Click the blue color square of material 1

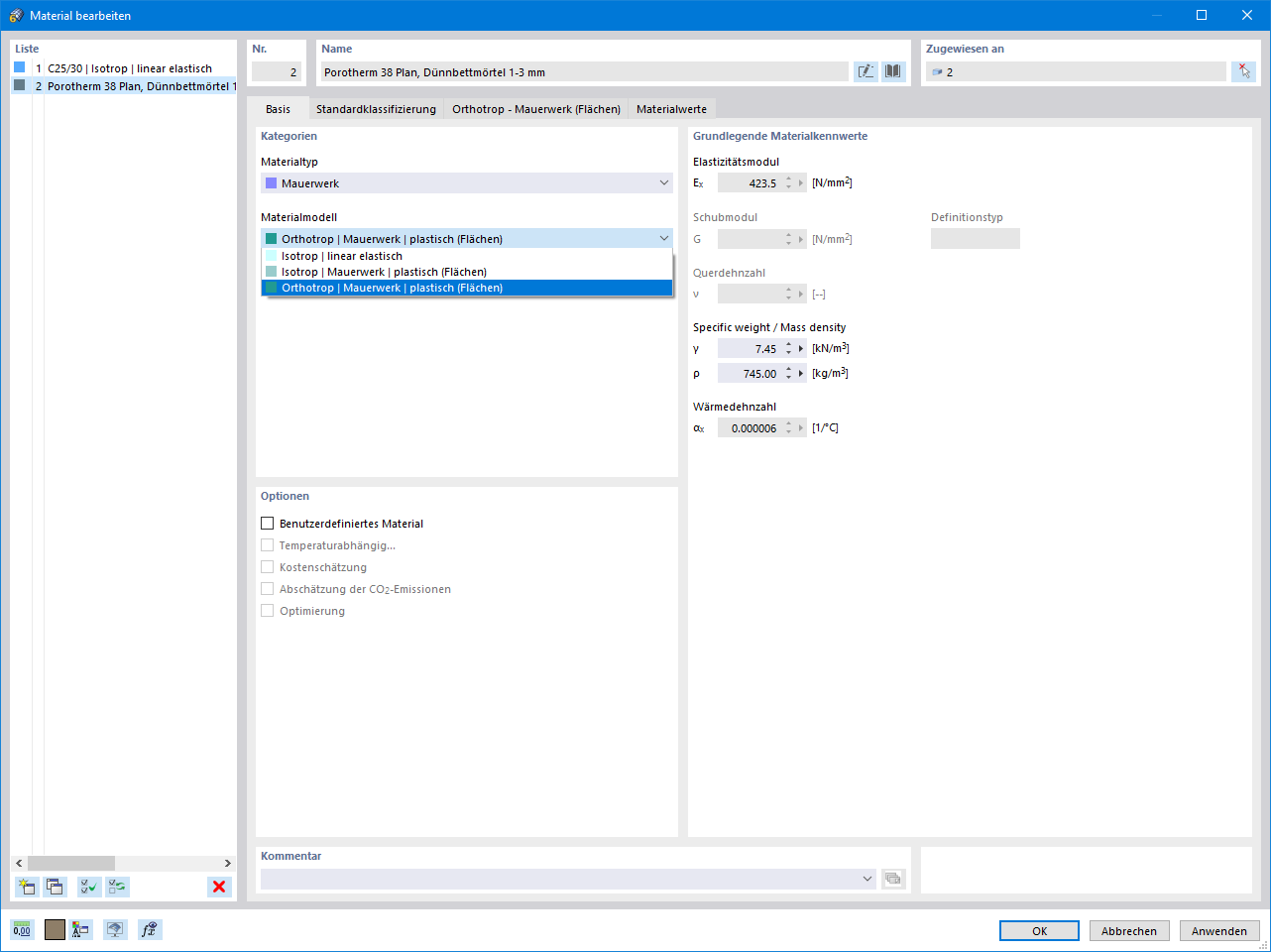19,67
